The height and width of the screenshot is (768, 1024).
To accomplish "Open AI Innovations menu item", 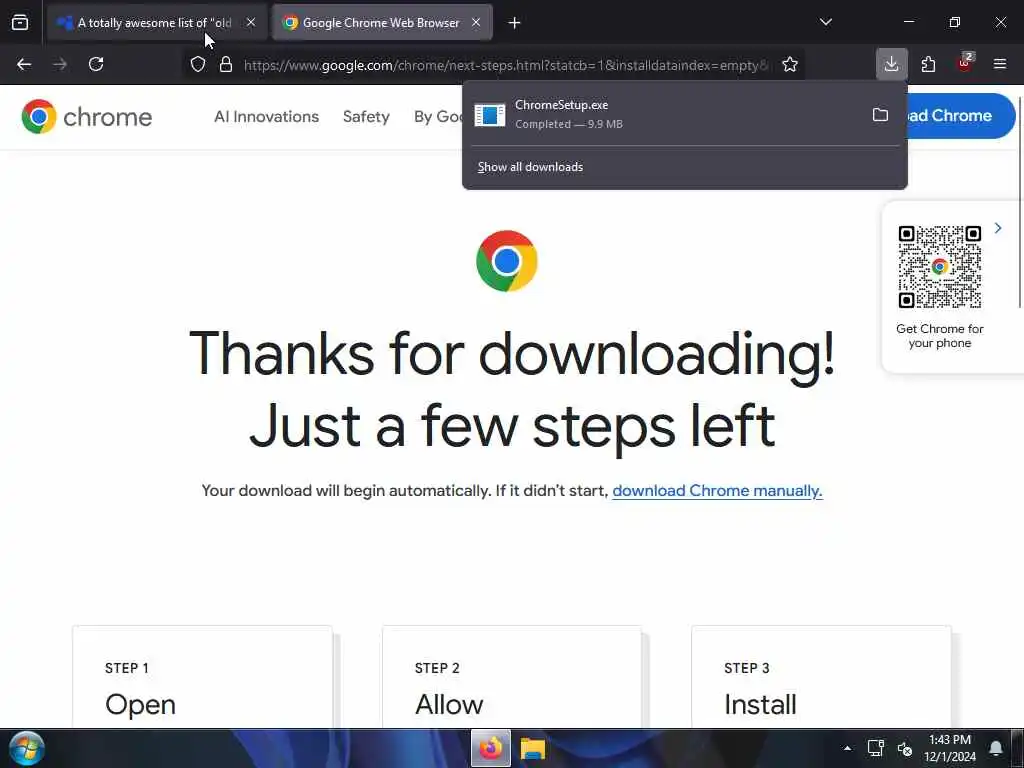I will (x=266, y=116).
